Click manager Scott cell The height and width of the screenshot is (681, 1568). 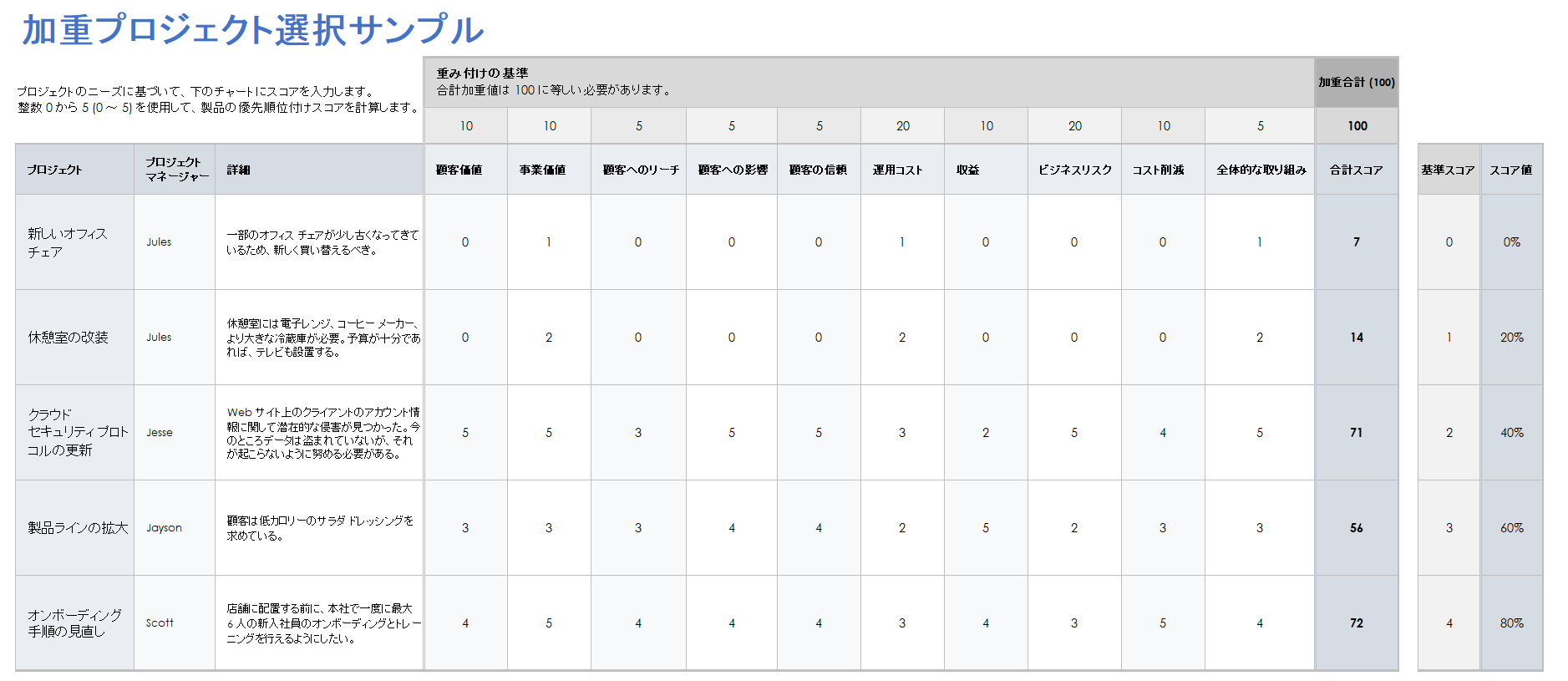coord(175,623)
